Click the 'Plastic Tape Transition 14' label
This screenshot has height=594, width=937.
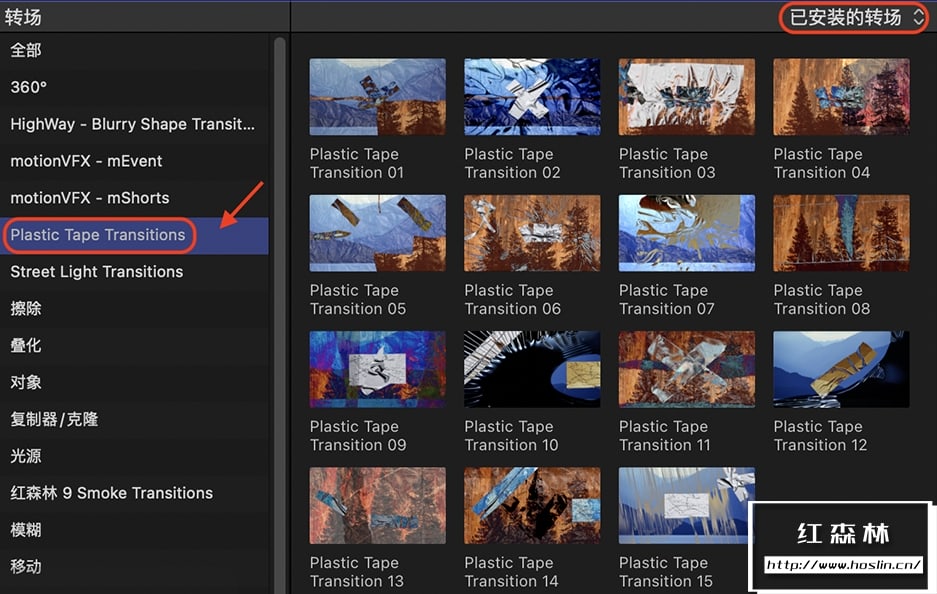511,572
